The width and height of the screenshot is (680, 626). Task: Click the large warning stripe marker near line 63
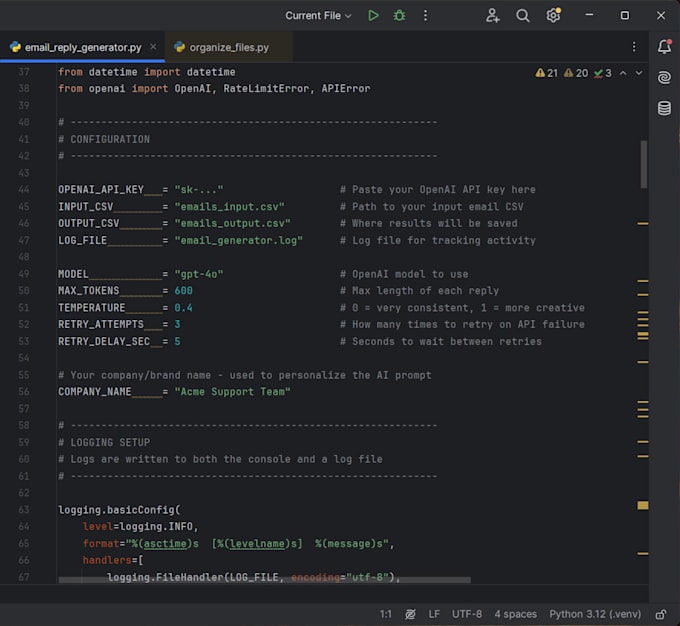643,505
